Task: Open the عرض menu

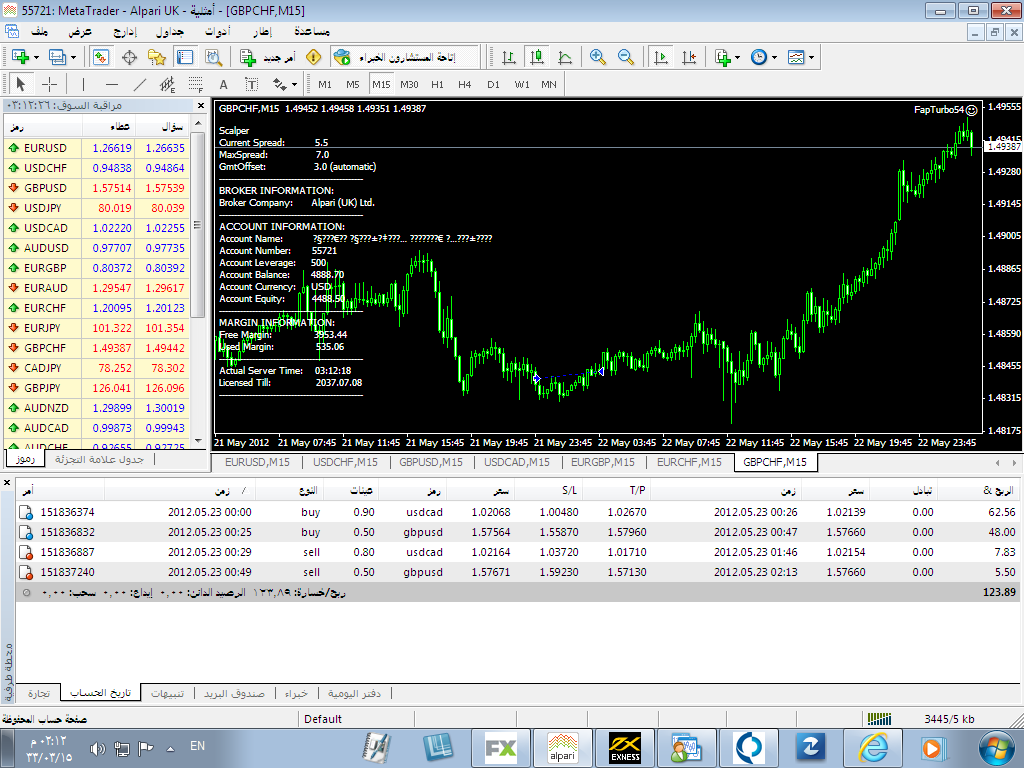Action: pyautogui.click(x=80, y=31)
